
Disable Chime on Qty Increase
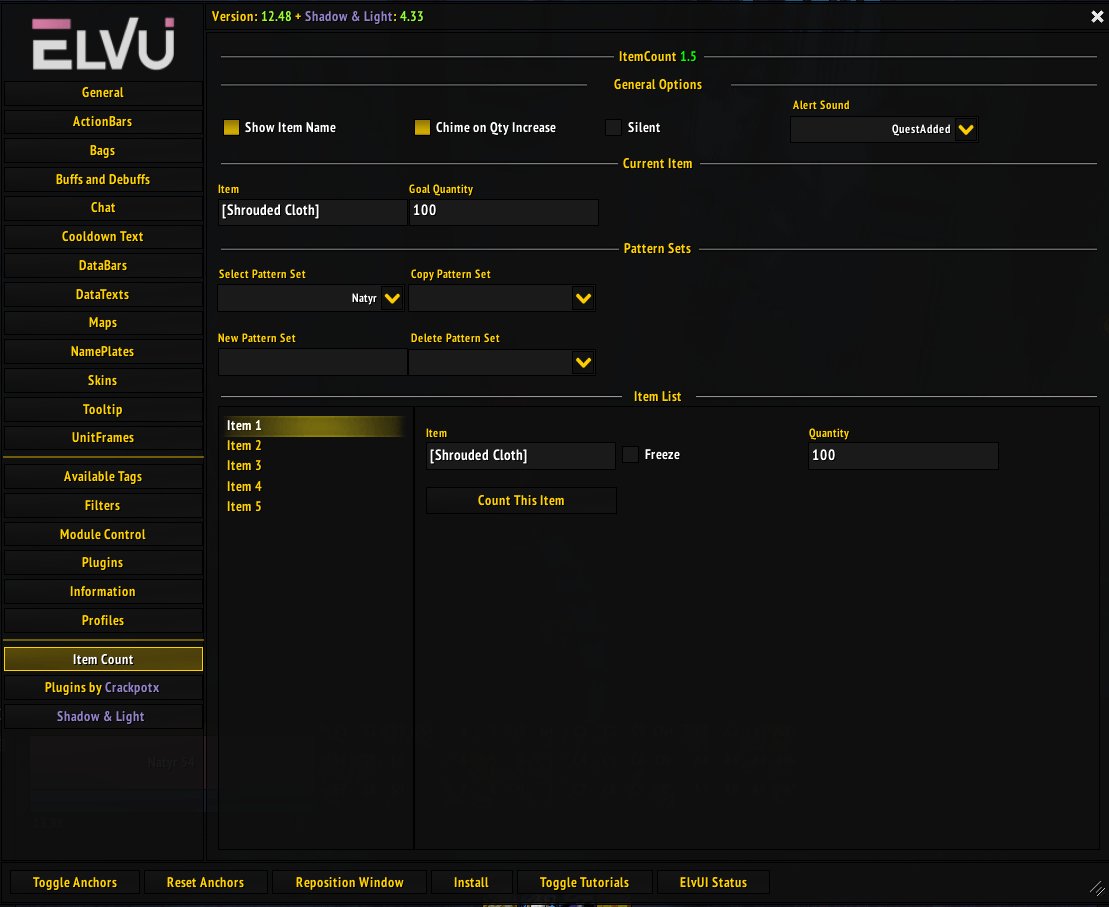pyautogui.click(x=422, y=127)
